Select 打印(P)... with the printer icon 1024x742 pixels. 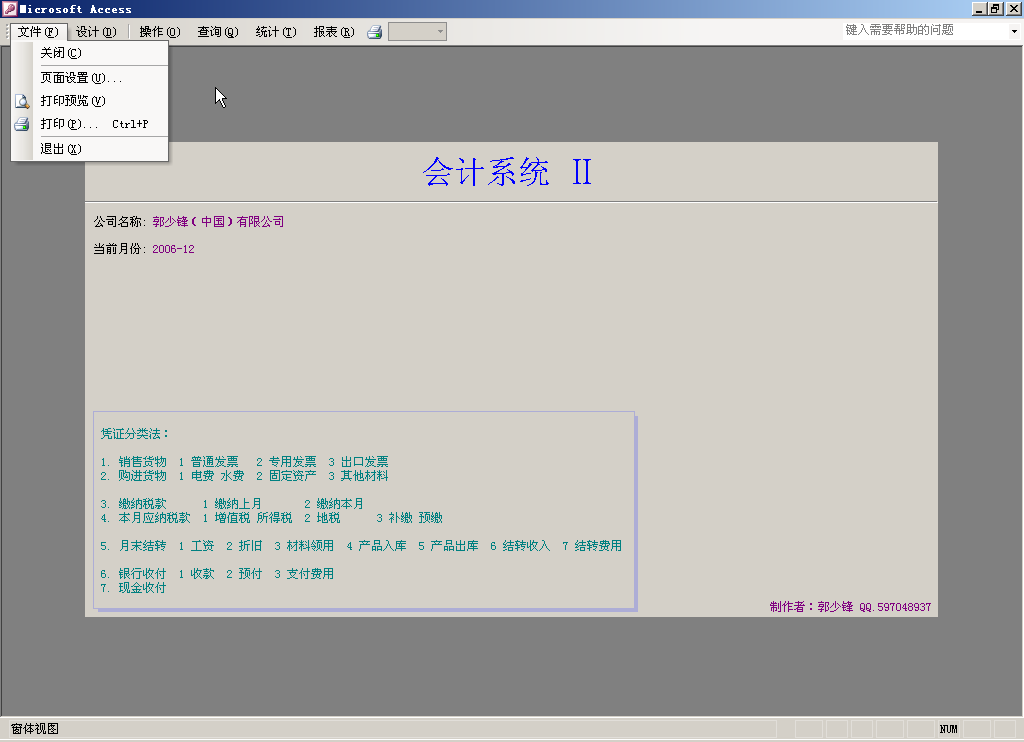(70, 124)
